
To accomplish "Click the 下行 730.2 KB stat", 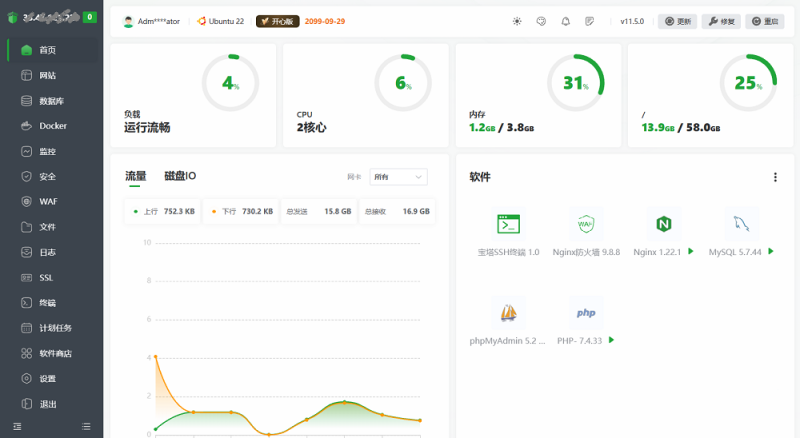I will 241,211.
